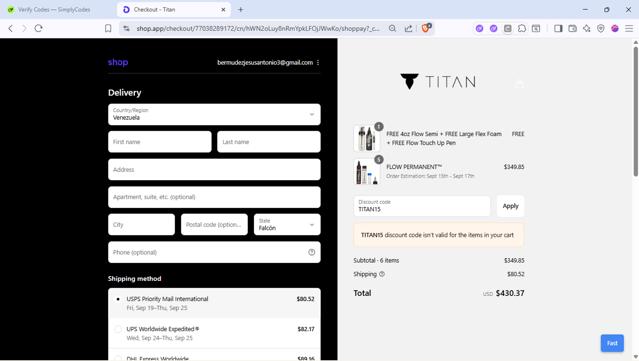This screenshot has height=361, width=639.
Task: Open the Leo AI sparkle icon
Action: click(x=587, y=28)
